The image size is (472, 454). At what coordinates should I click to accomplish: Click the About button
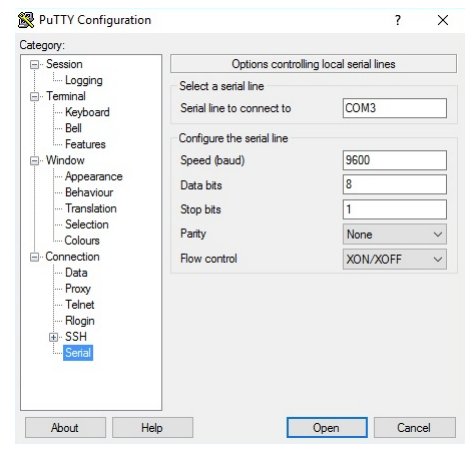65,428
